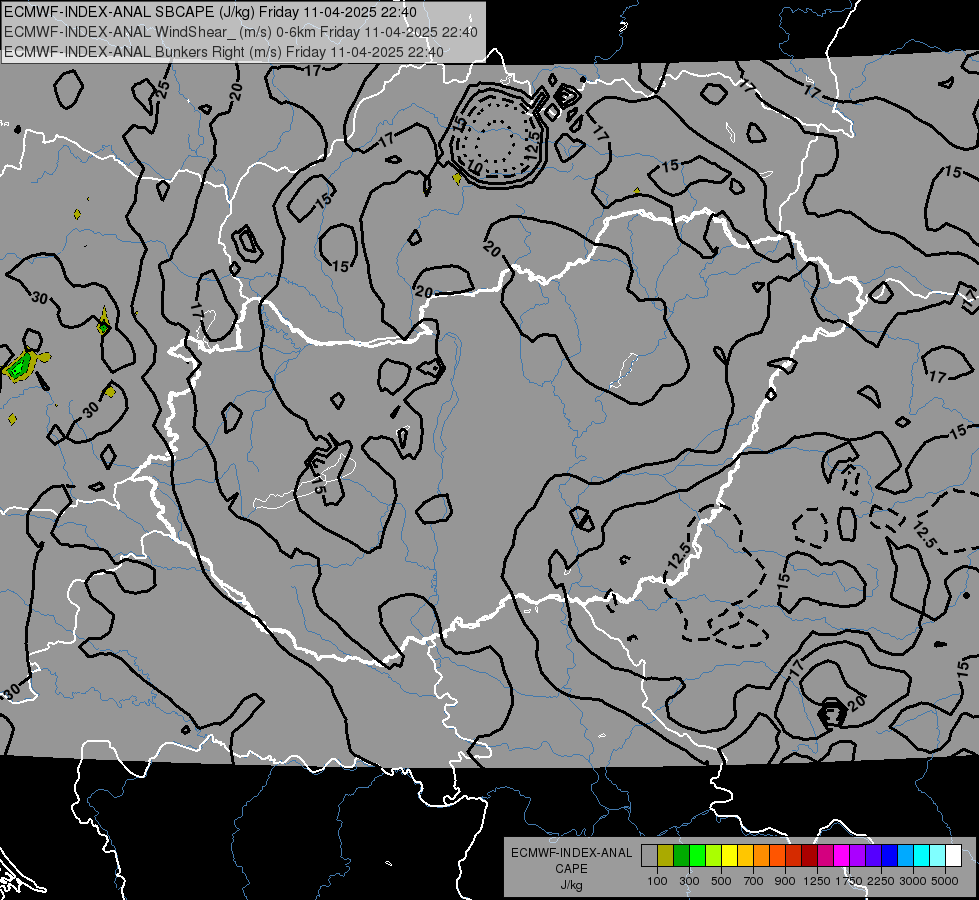The height and width of the screenshot is (900, 979).
Task: Click the WindShear 0-6km header line
Action: tap(241, 32)
